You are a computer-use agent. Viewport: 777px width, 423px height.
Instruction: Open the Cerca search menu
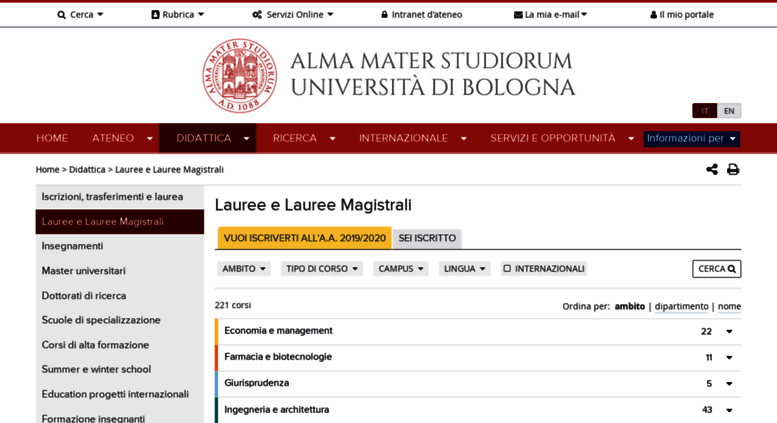click(80, 14)
